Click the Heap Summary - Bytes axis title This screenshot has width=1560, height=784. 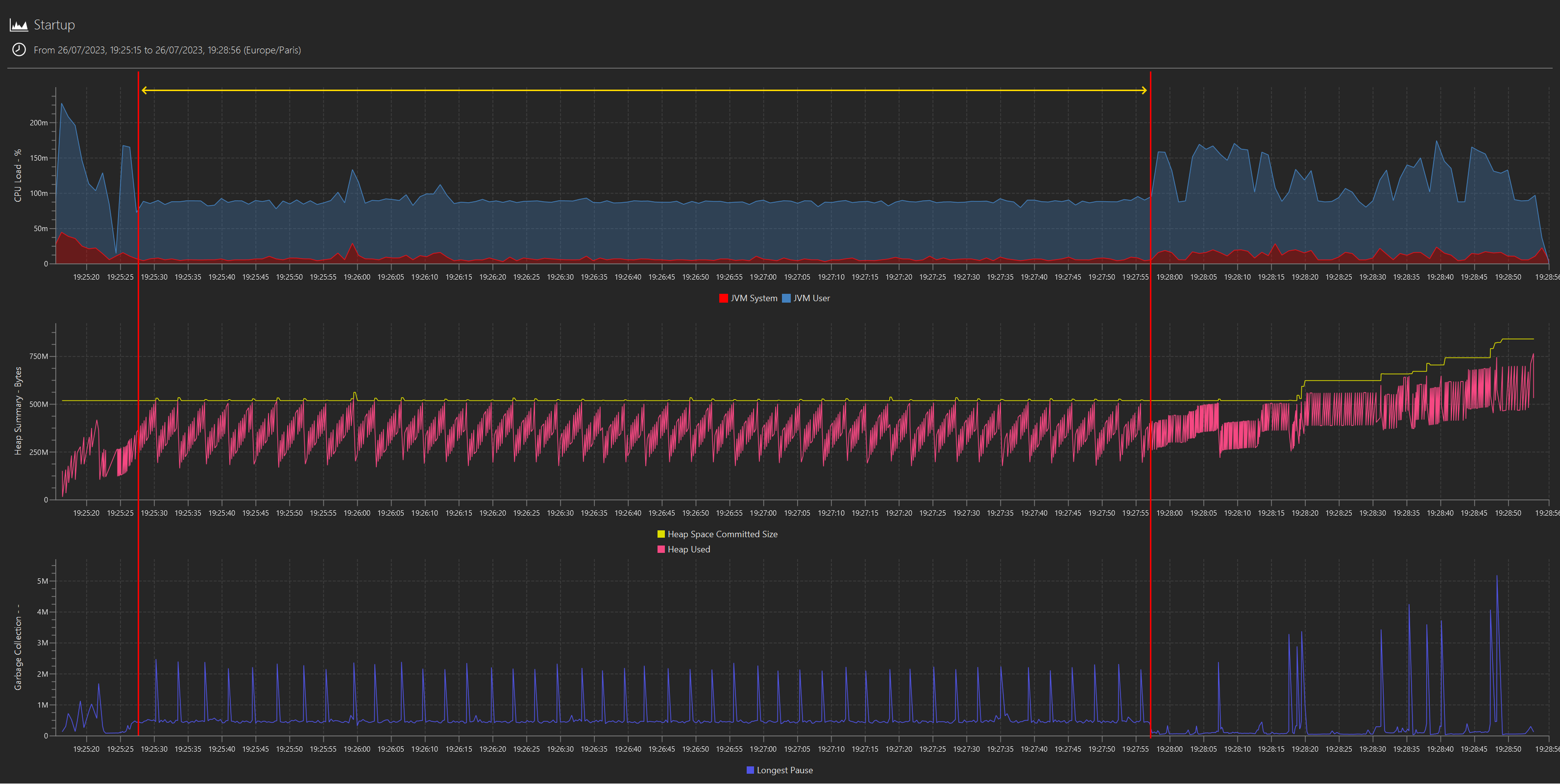[x=18, y=411]
